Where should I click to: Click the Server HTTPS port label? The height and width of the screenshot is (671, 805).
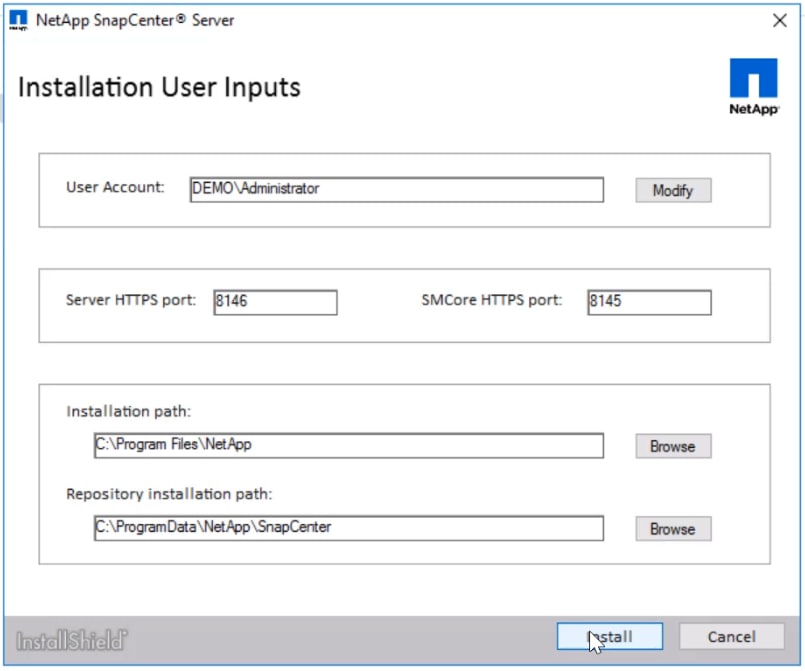[x=131, y=300]
